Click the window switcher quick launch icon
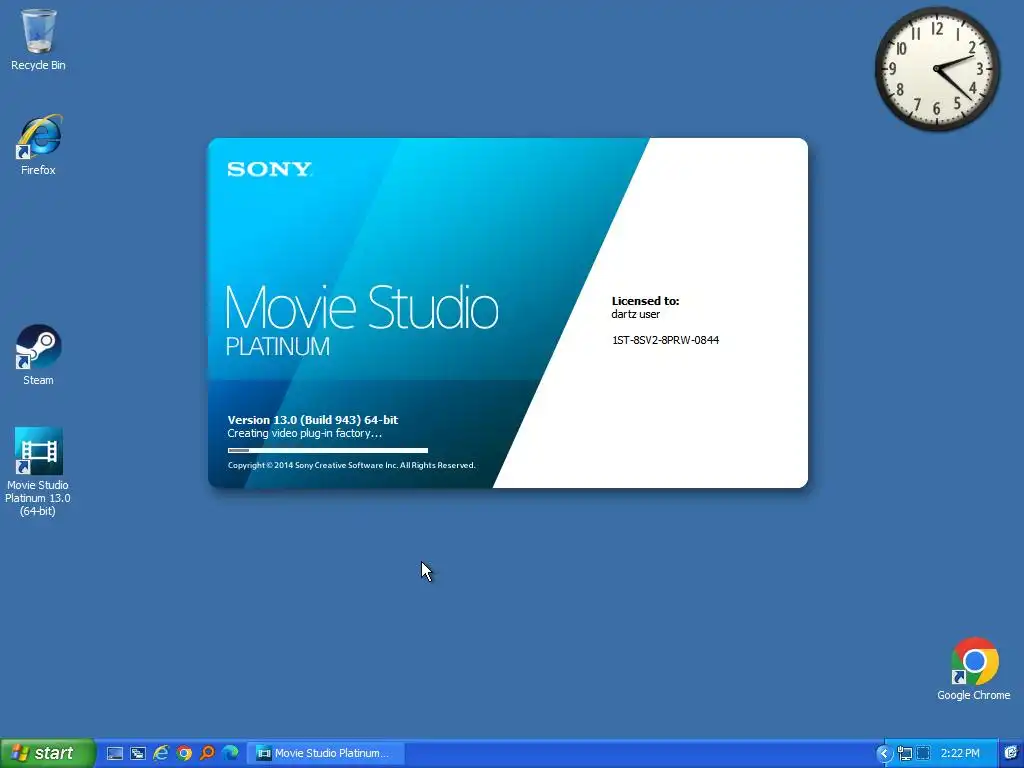The width and height of the screenshot is (1024, 768). point(138,754)
